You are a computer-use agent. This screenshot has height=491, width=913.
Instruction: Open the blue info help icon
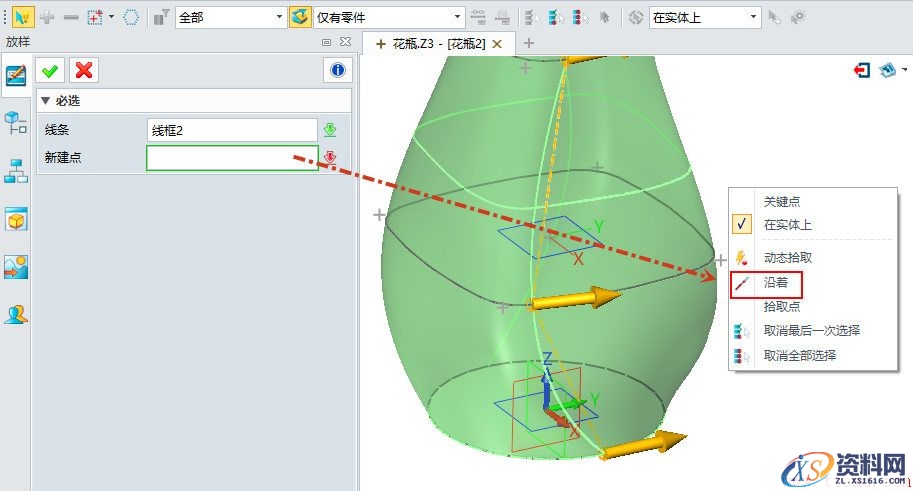[x=338, y=69]
